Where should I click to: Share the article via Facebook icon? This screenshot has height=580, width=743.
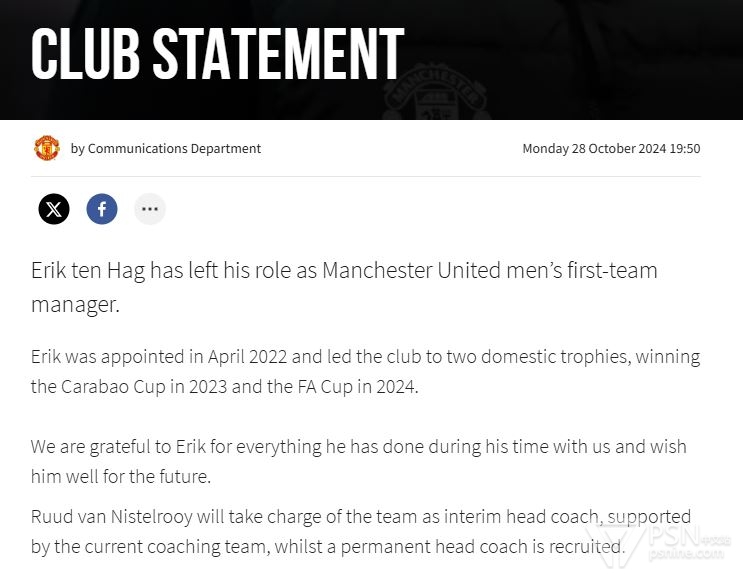[102, 209]
